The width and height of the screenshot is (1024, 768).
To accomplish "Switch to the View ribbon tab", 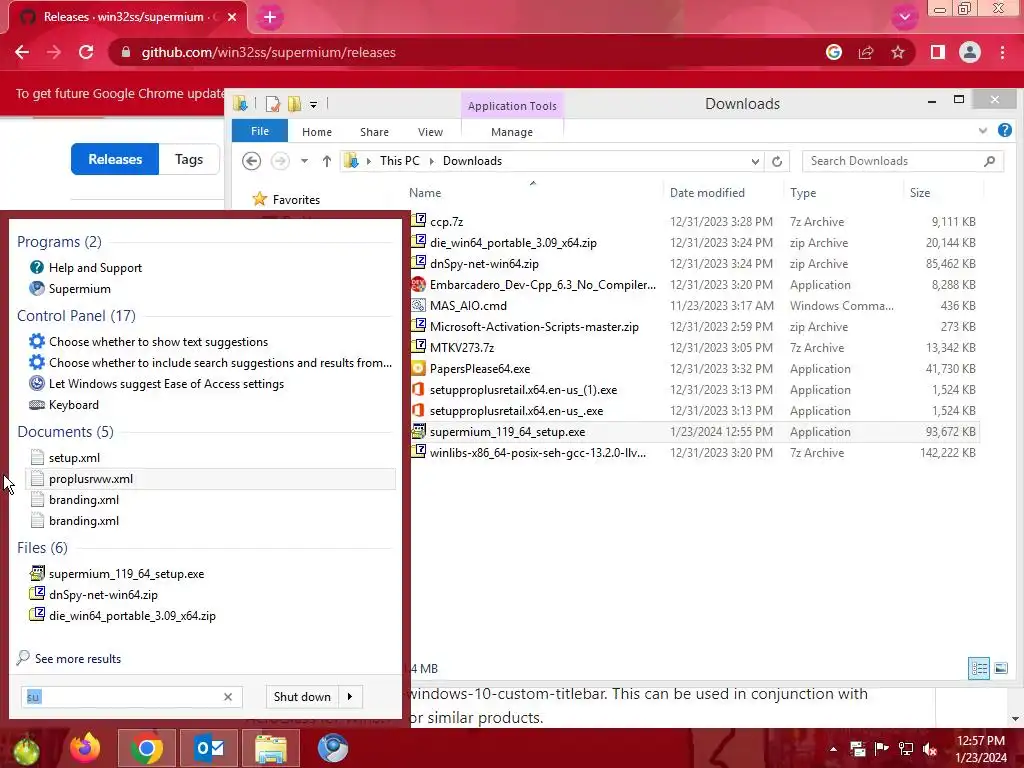I will click(430, 132).
